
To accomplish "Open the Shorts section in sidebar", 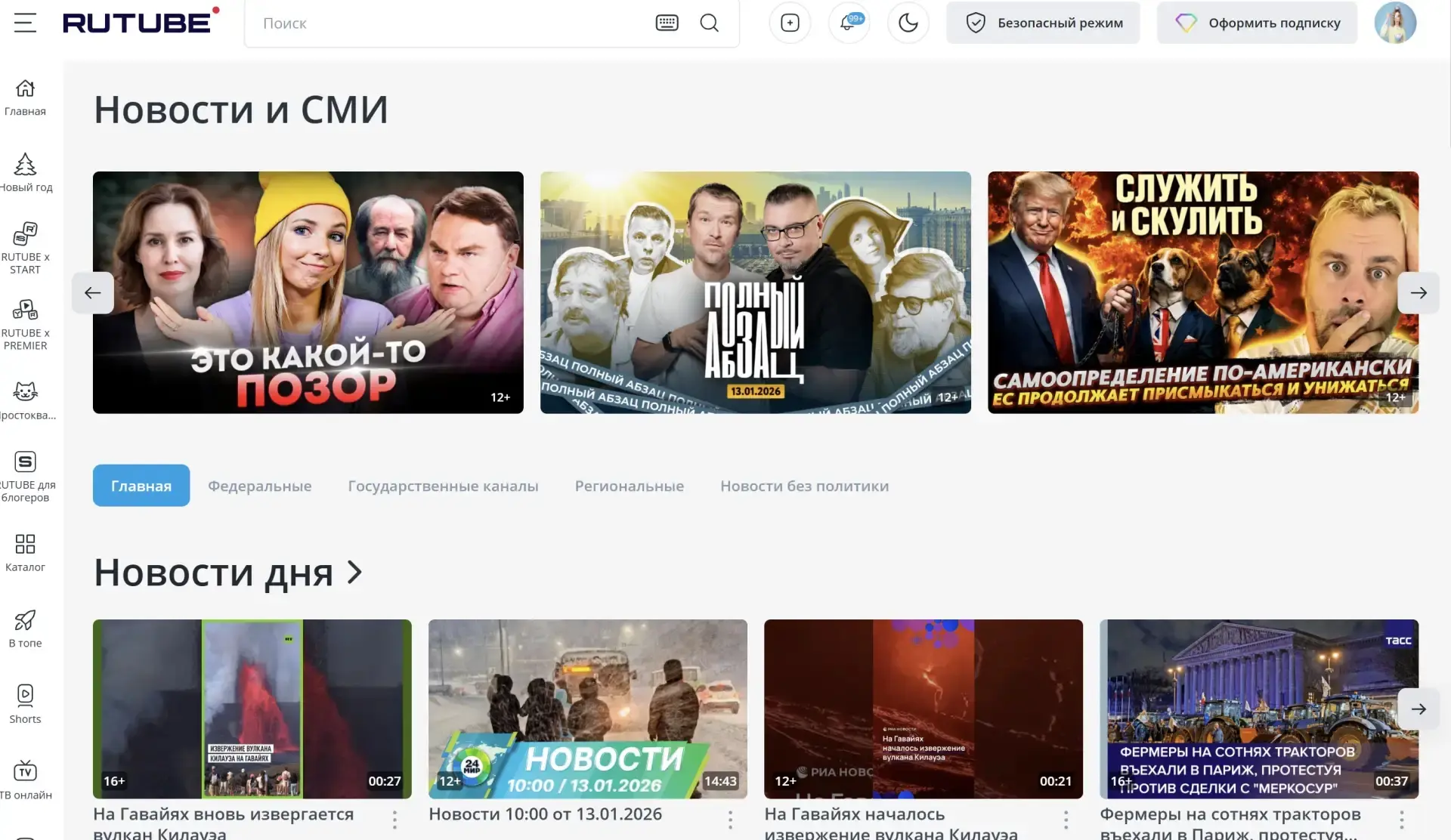I will (25, 703).
